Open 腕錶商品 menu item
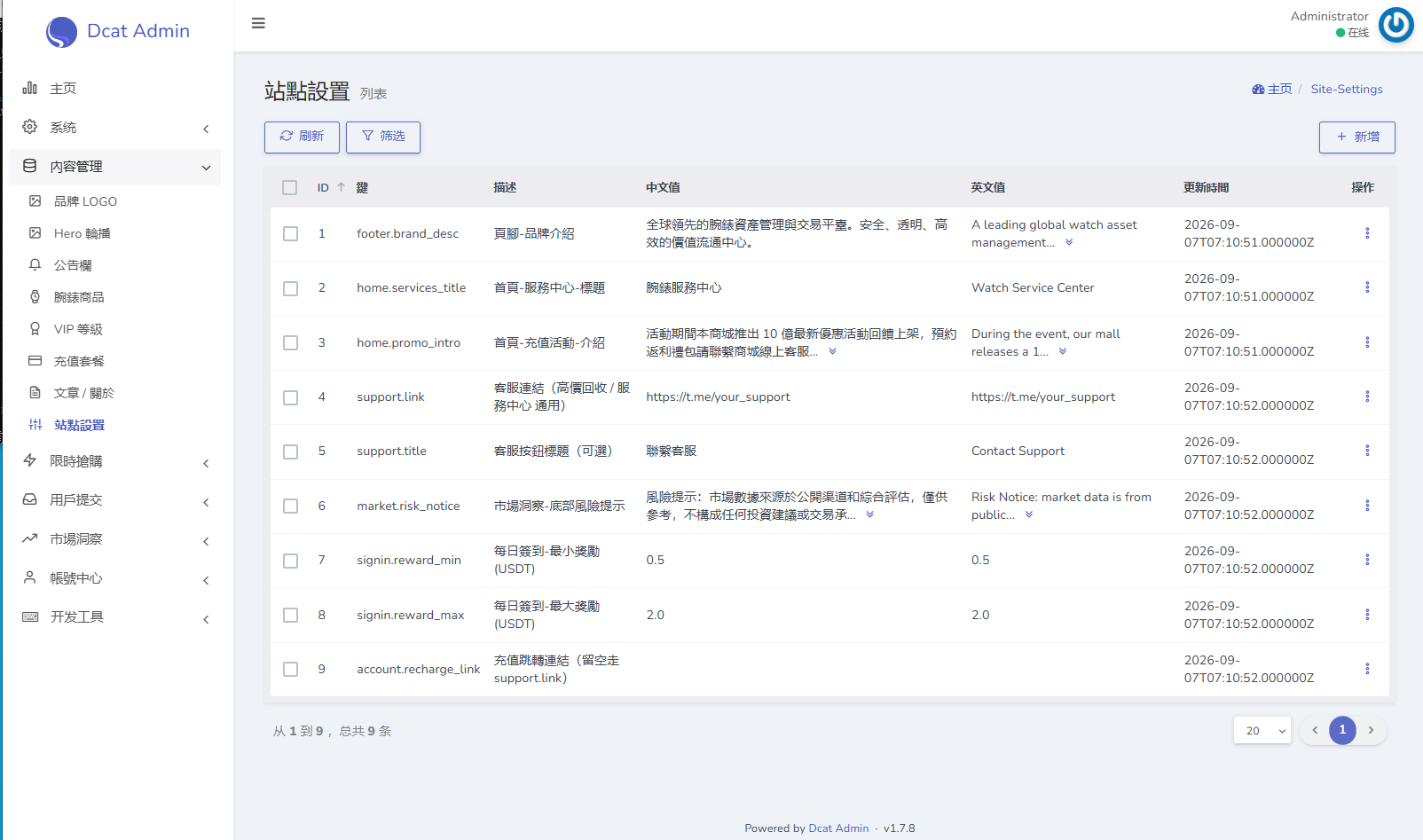 (x=116, y=297)
